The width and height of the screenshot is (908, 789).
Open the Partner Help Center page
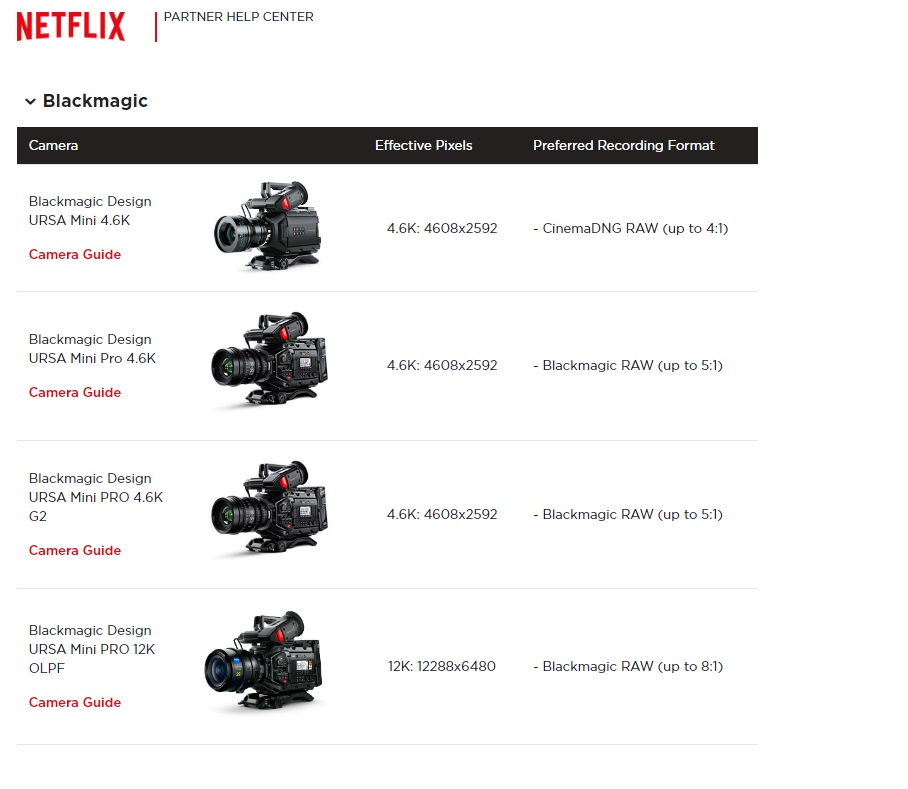238,17
